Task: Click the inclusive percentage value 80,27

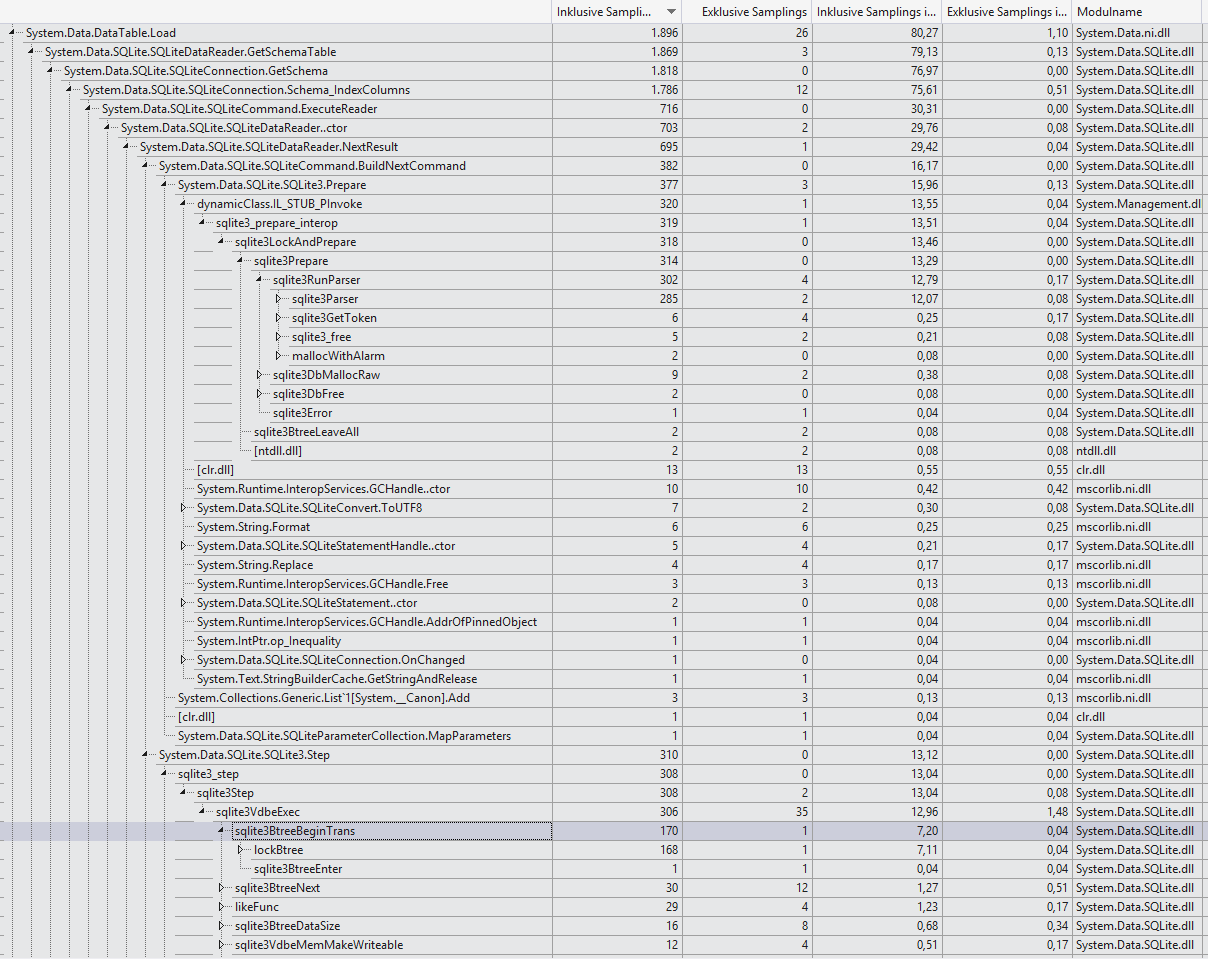Action: [x=922, y=33]
